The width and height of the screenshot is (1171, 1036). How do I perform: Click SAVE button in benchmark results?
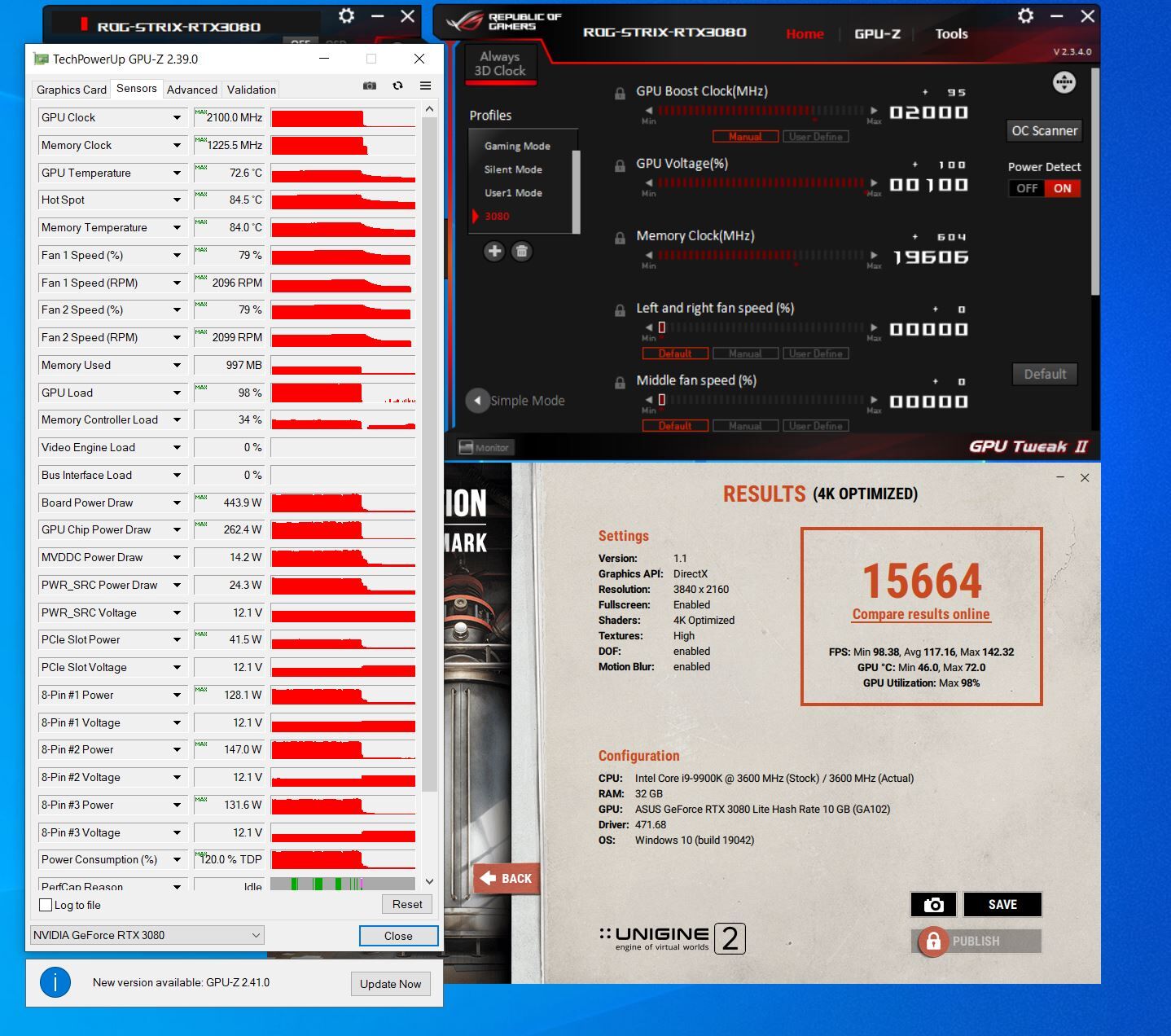[1002, 904]
